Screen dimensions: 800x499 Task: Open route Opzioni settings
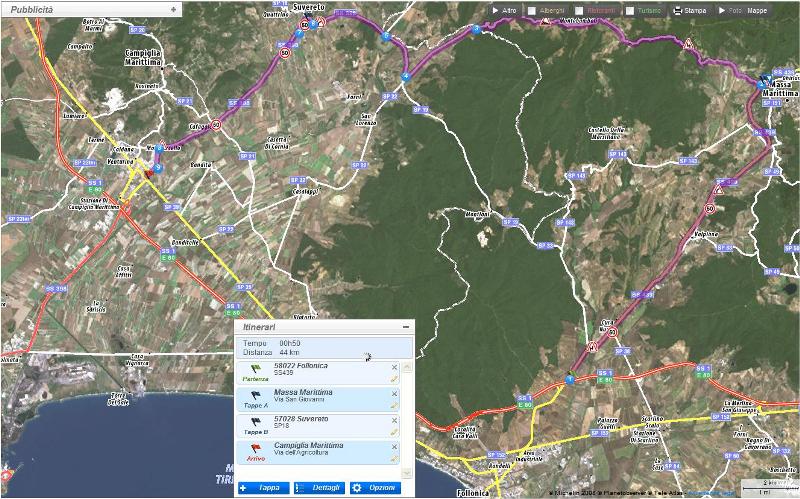click(375, 488)
